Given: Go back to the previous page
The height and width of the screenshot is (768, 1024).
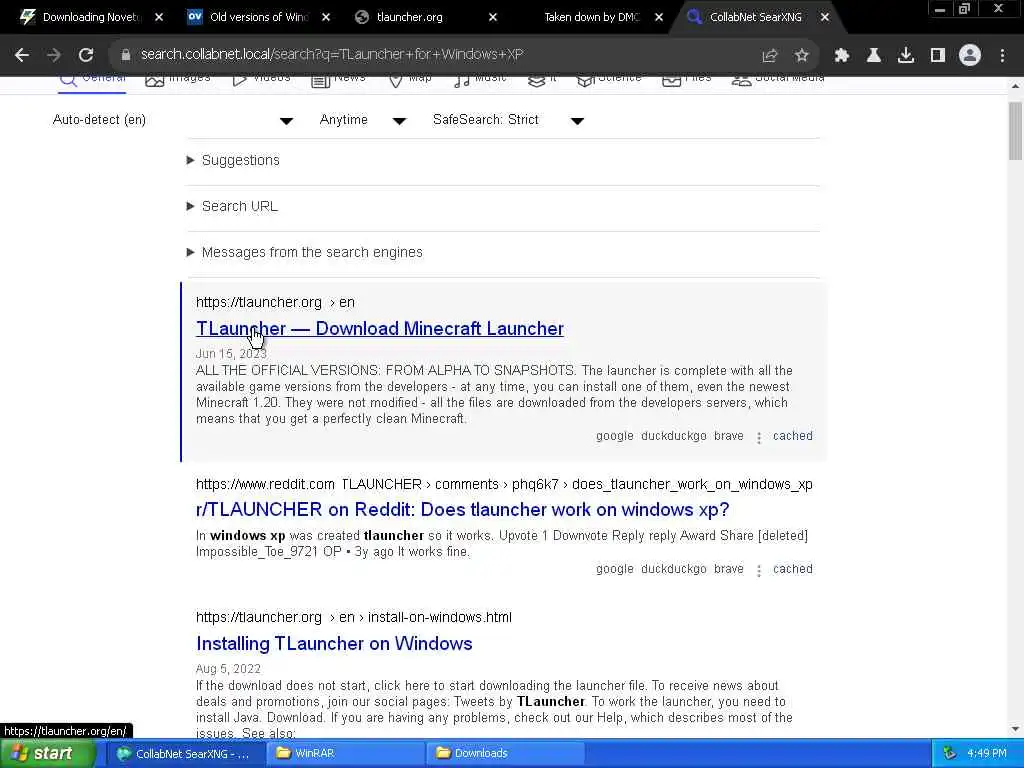Looking at the screenshot, I should click(22, 55).
